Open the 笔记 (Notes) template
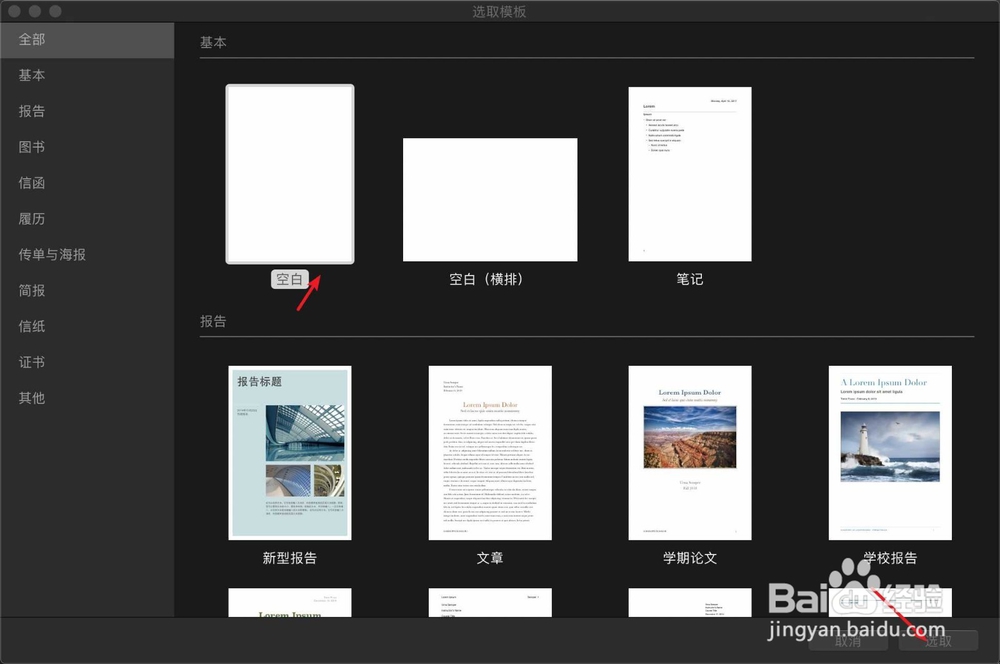Viewport: 1000px width, 664px height. click(x=690, y=173)
